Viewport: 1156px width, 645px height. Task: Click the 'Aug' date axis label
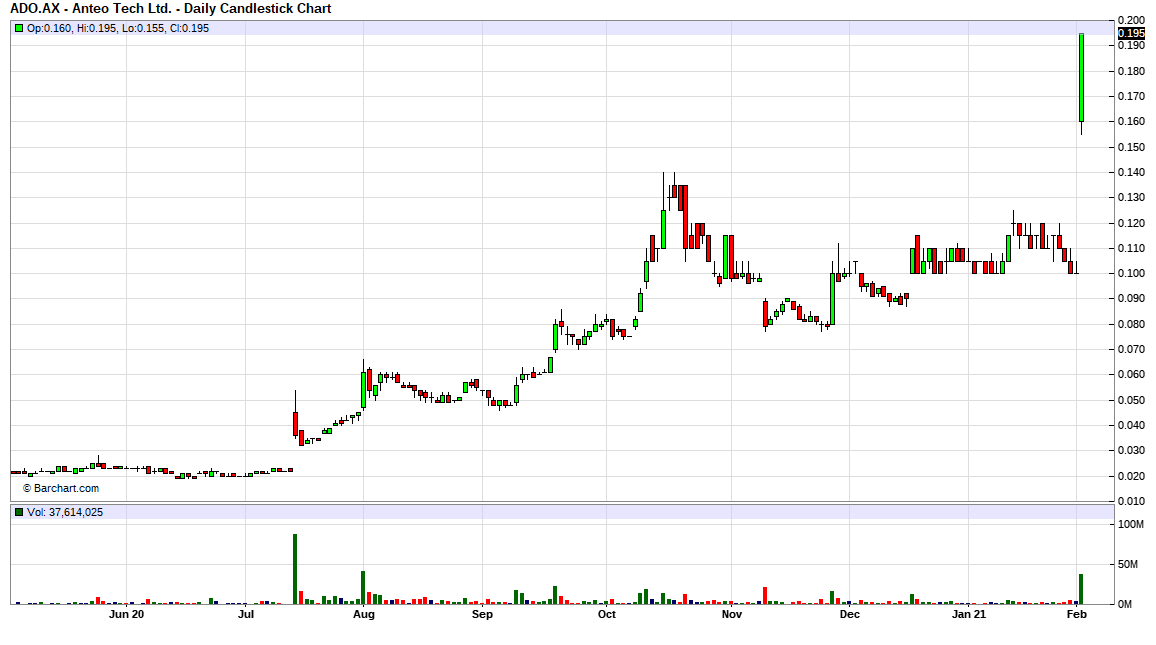point(363,614)
